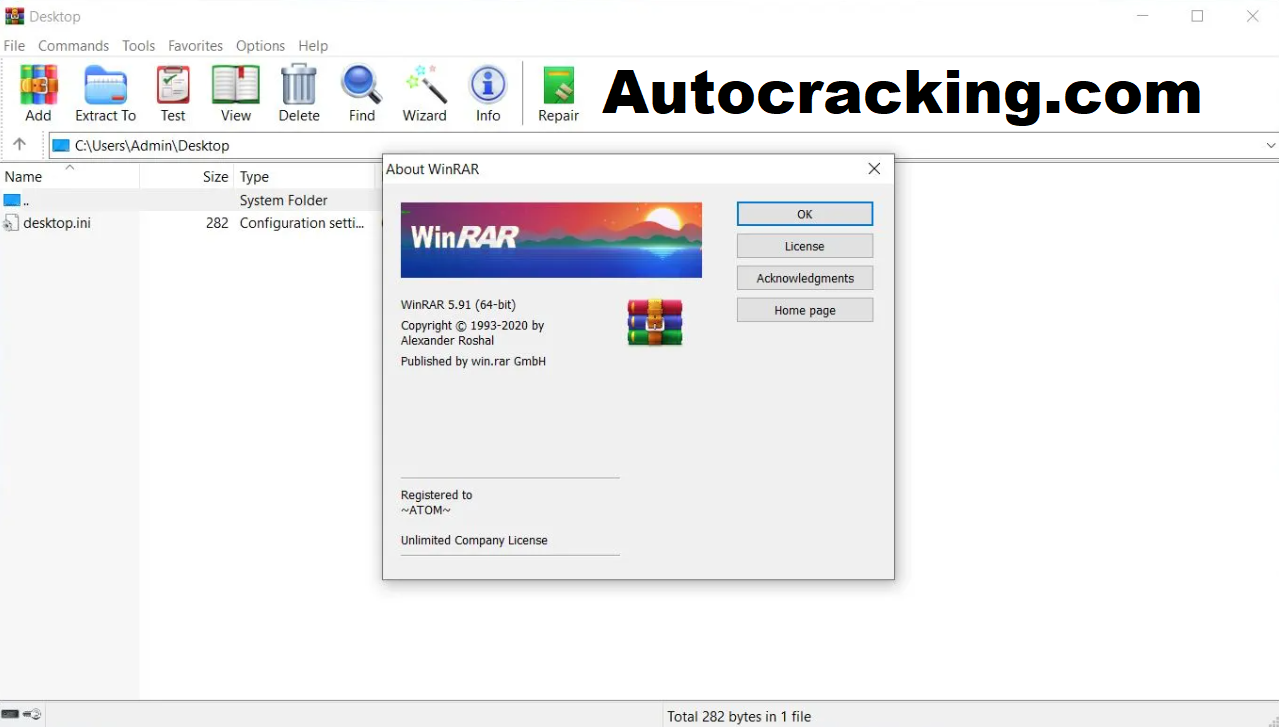The height and width of the screenshot is (727, 1279).
Task: Expand the address bar path dropdown
Action: click(x=1270, y=145)
